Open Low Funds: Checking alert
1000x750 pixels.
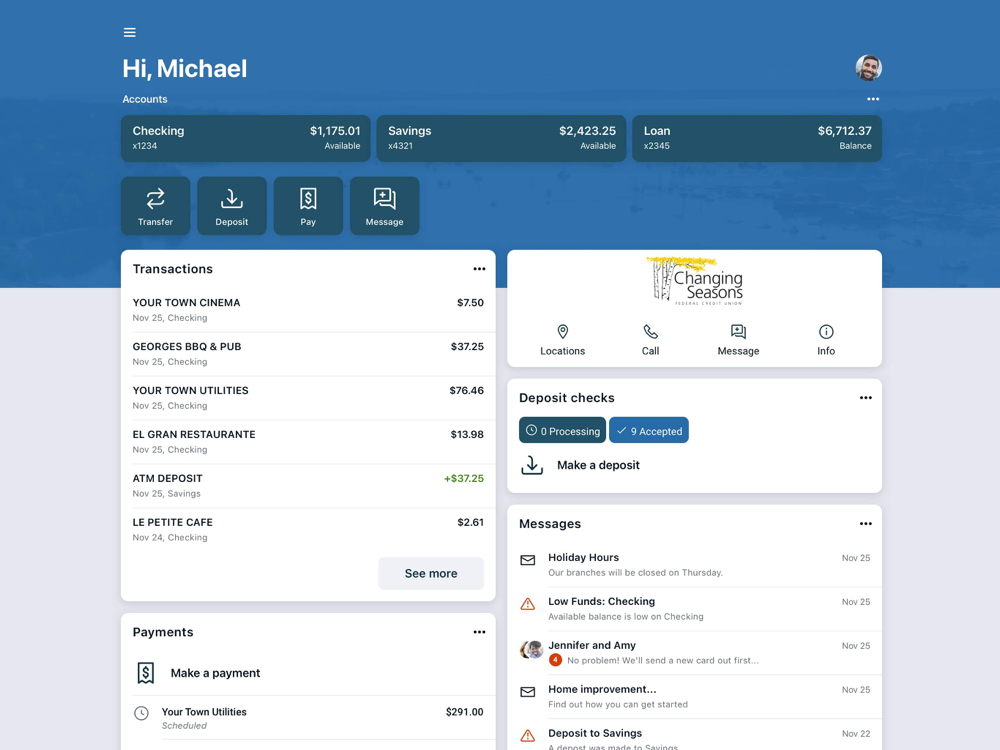695,609
